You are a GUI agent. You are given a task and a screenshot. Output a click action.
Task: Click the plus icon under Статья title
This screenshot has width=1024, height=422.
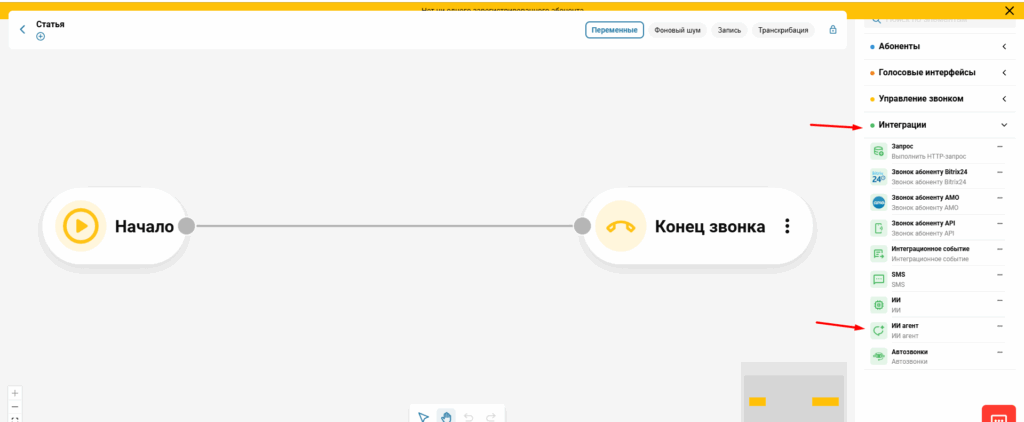coord(41,37)
